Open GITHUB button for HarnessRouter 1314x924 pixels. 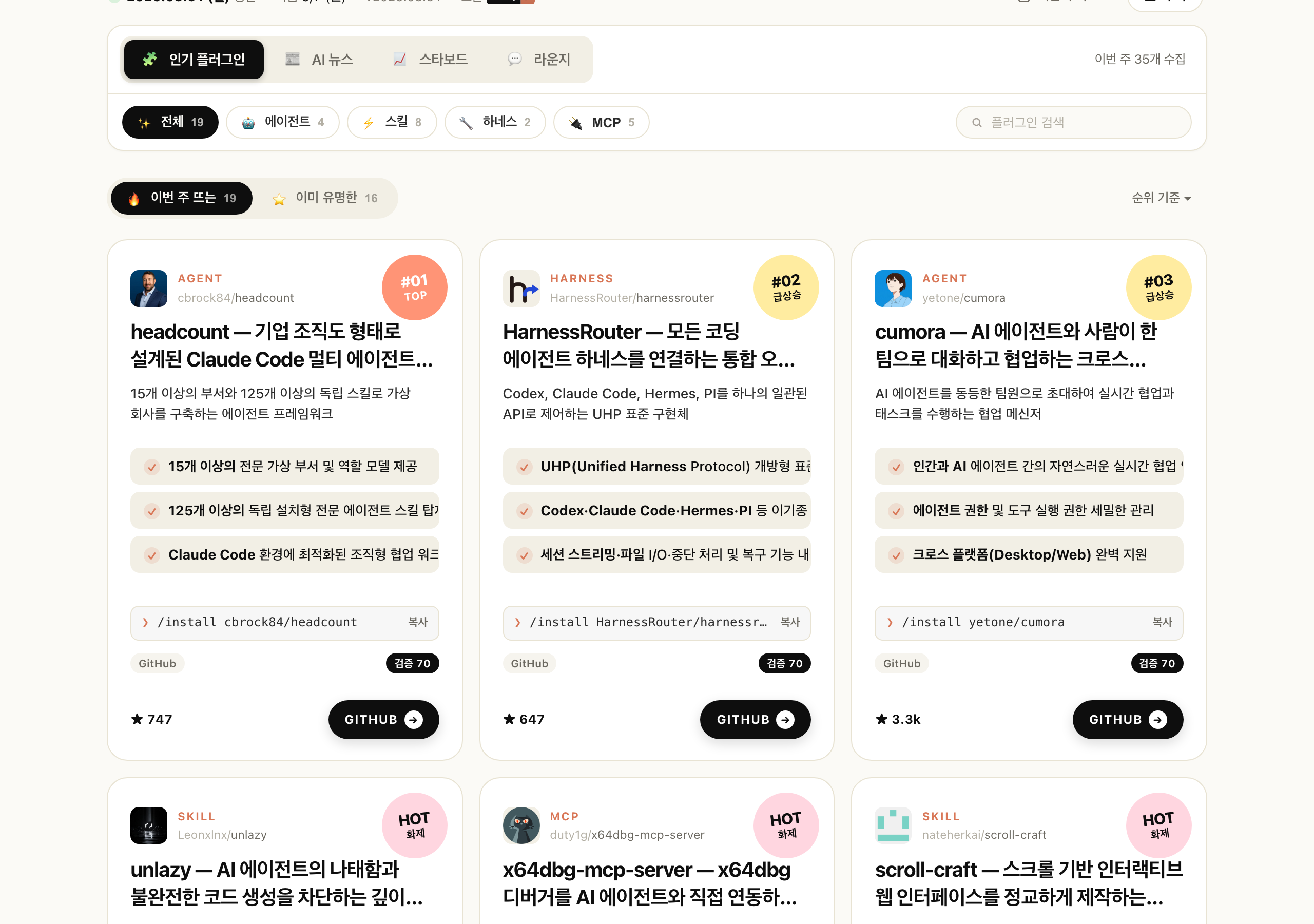point(756,720)
